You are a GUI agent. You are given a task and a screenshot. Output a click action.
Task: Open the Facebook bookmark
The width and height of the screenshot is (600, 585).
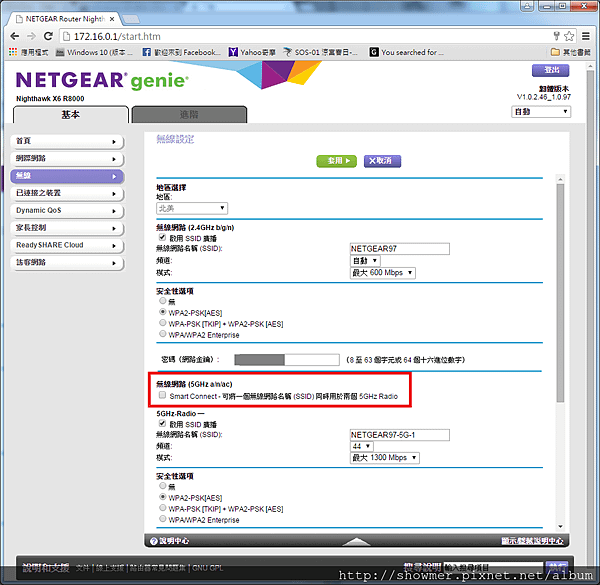pos(181,52)
